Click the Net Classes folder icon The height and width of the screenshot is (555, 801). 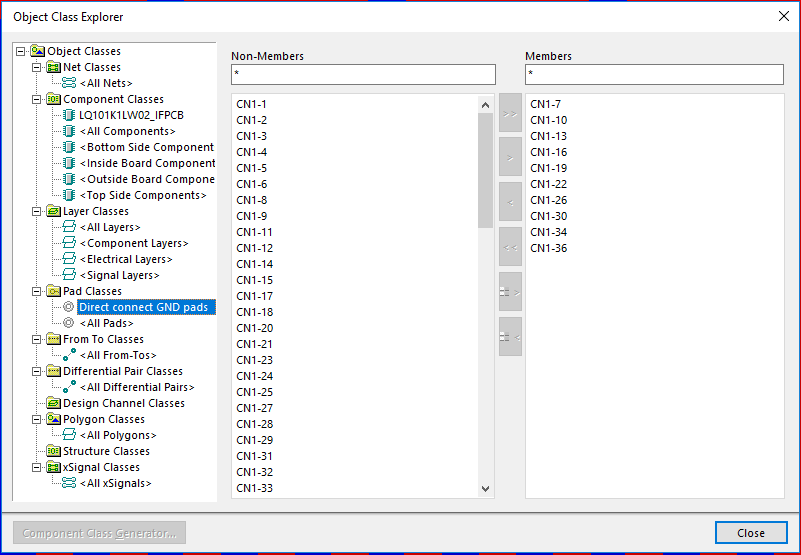pyautogui.click(x=53, y=67)
